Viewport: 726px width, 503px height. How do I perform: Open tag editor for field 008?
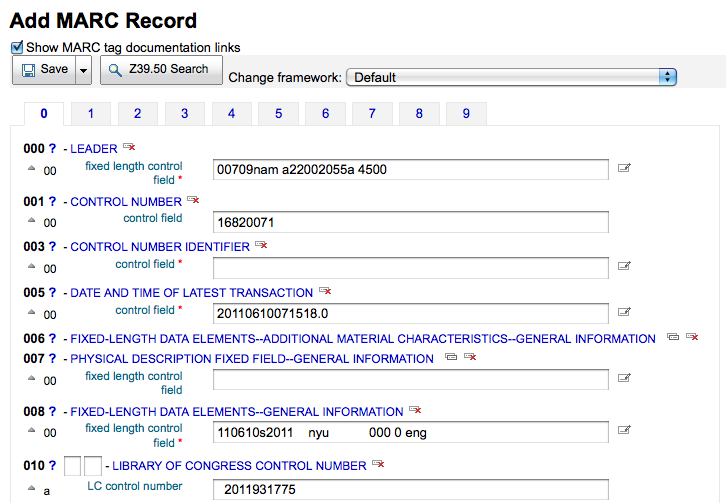tap(624, 431)
